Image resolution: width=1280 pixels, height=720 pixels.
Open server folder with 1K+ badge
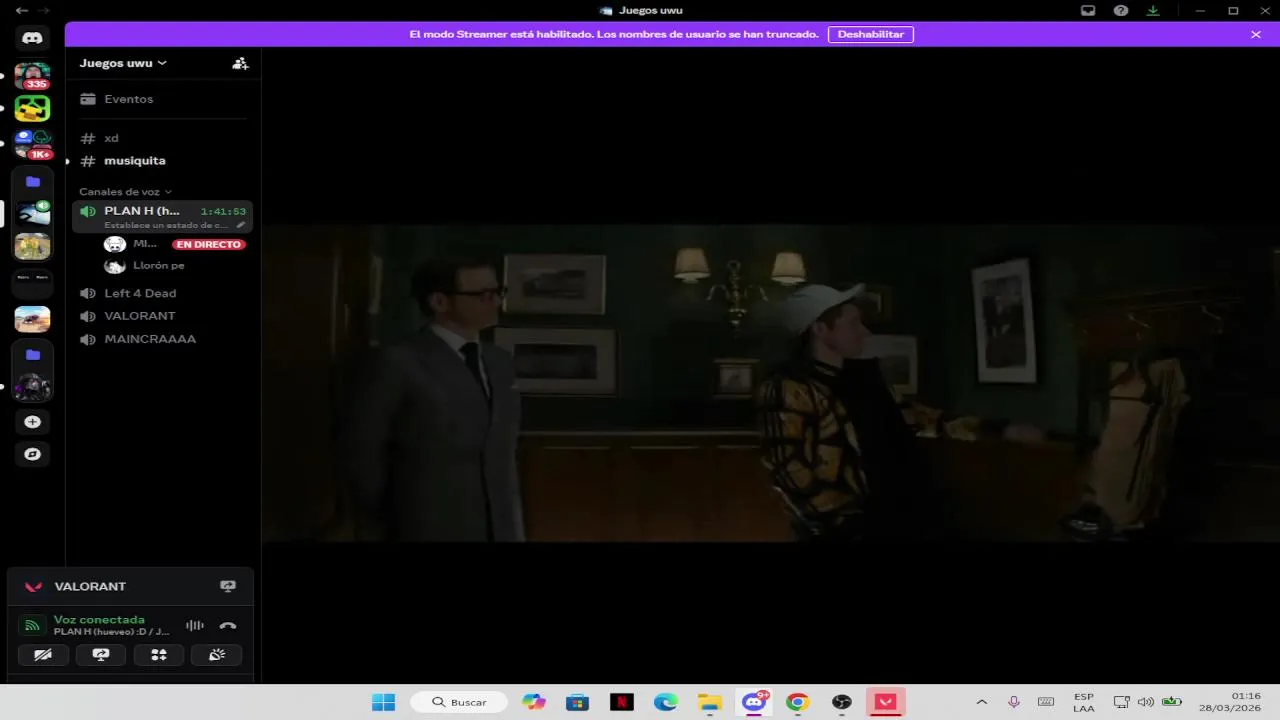click(x=32, y=144)
